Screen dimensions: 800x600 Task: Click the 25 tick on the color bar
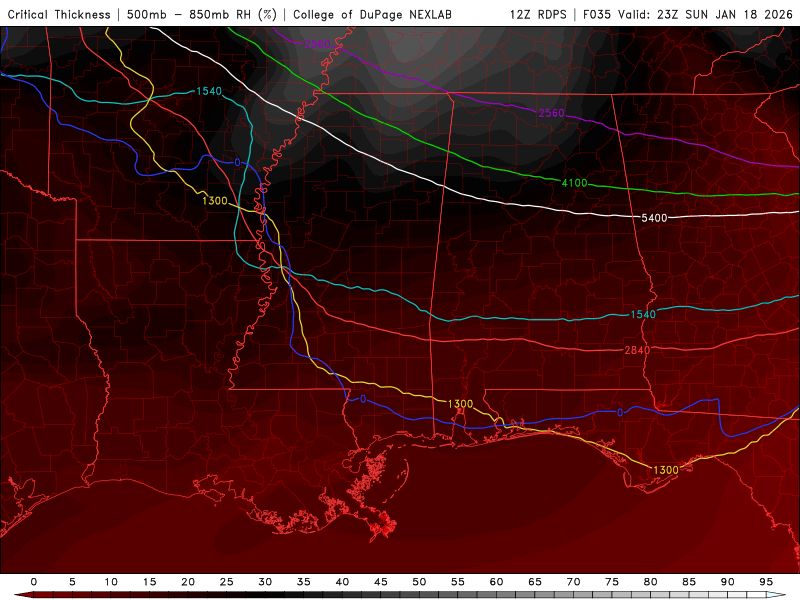click(x=227, y=582)
